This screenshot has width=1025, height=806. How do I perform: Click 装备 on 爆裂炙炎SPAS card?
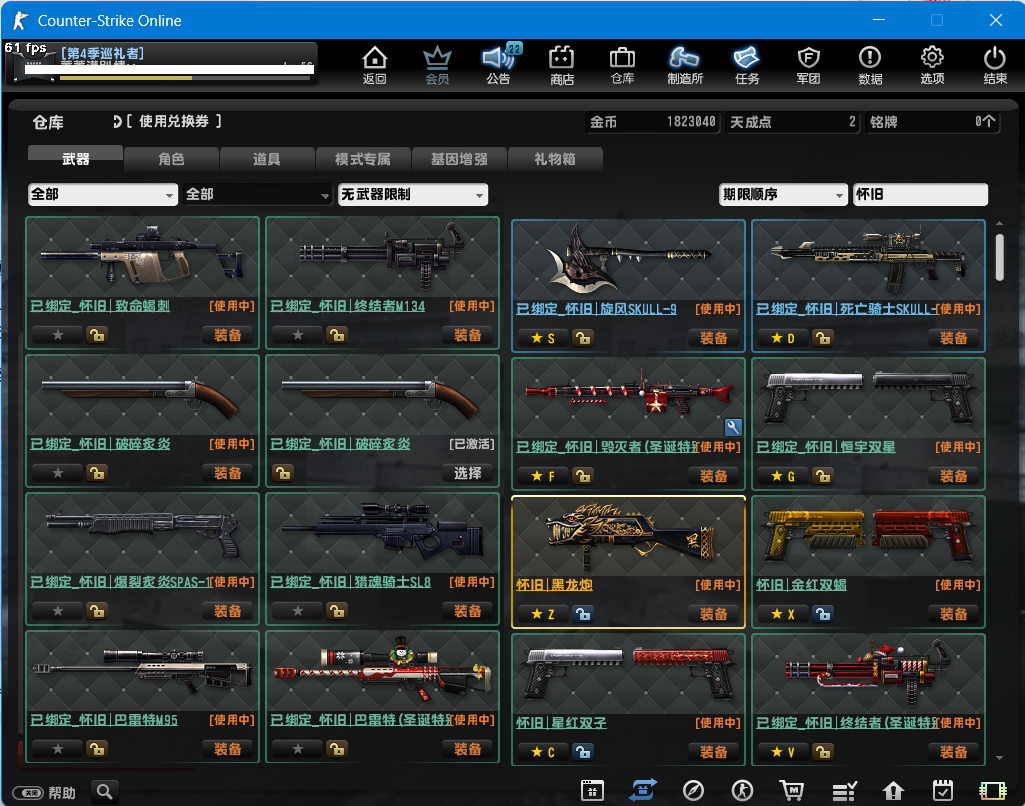(227, 611)
